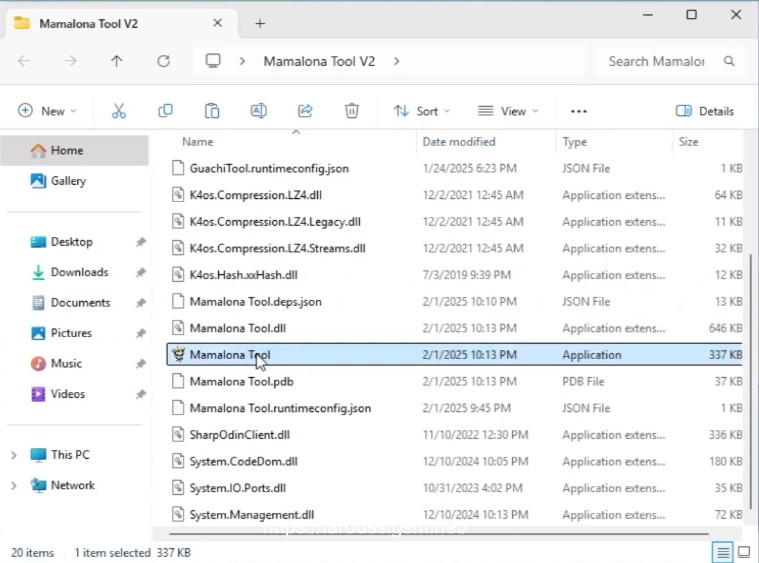The image size is (759, 563).
Task: Click the Mamalona Tool.pdb file icon
Action: 178,381
